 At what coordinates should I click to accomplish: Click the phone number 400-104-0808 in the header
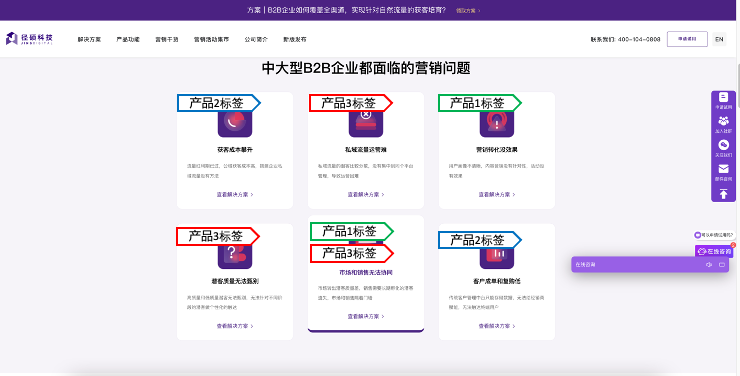point(639,40)
